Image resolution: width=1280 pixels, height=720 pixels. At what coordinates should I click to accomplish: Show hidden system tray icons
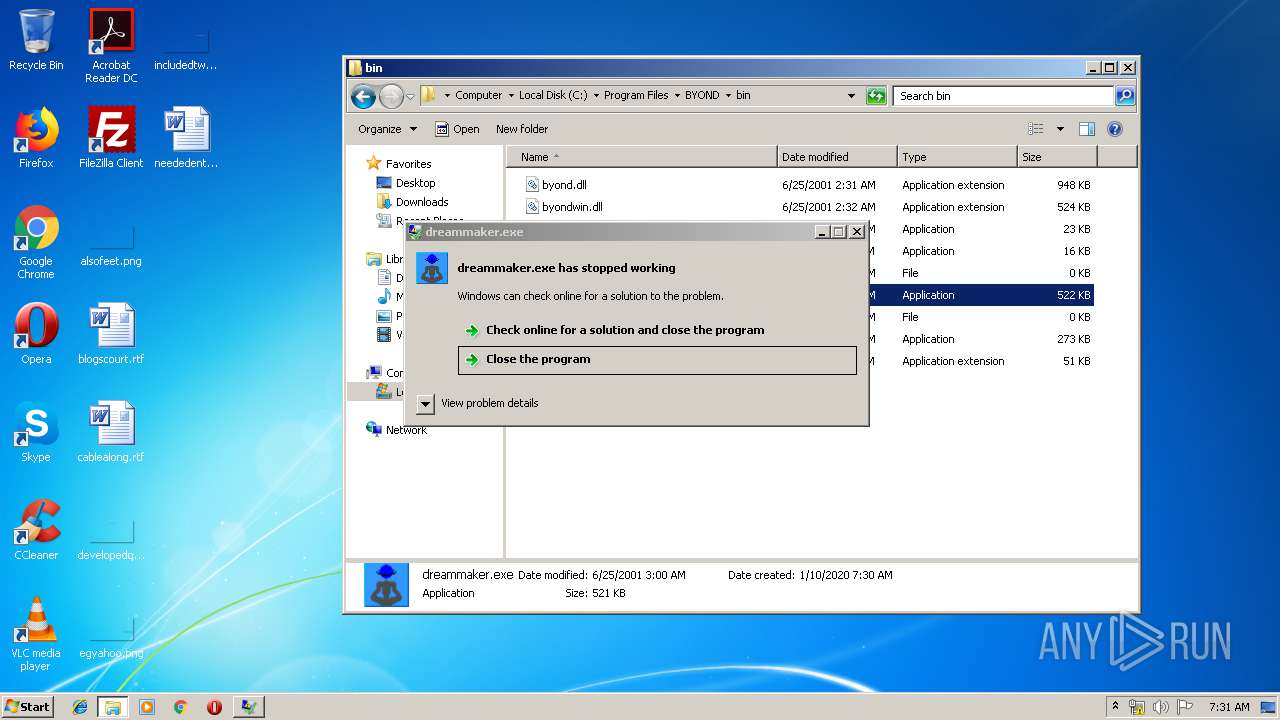point(1115,707)
